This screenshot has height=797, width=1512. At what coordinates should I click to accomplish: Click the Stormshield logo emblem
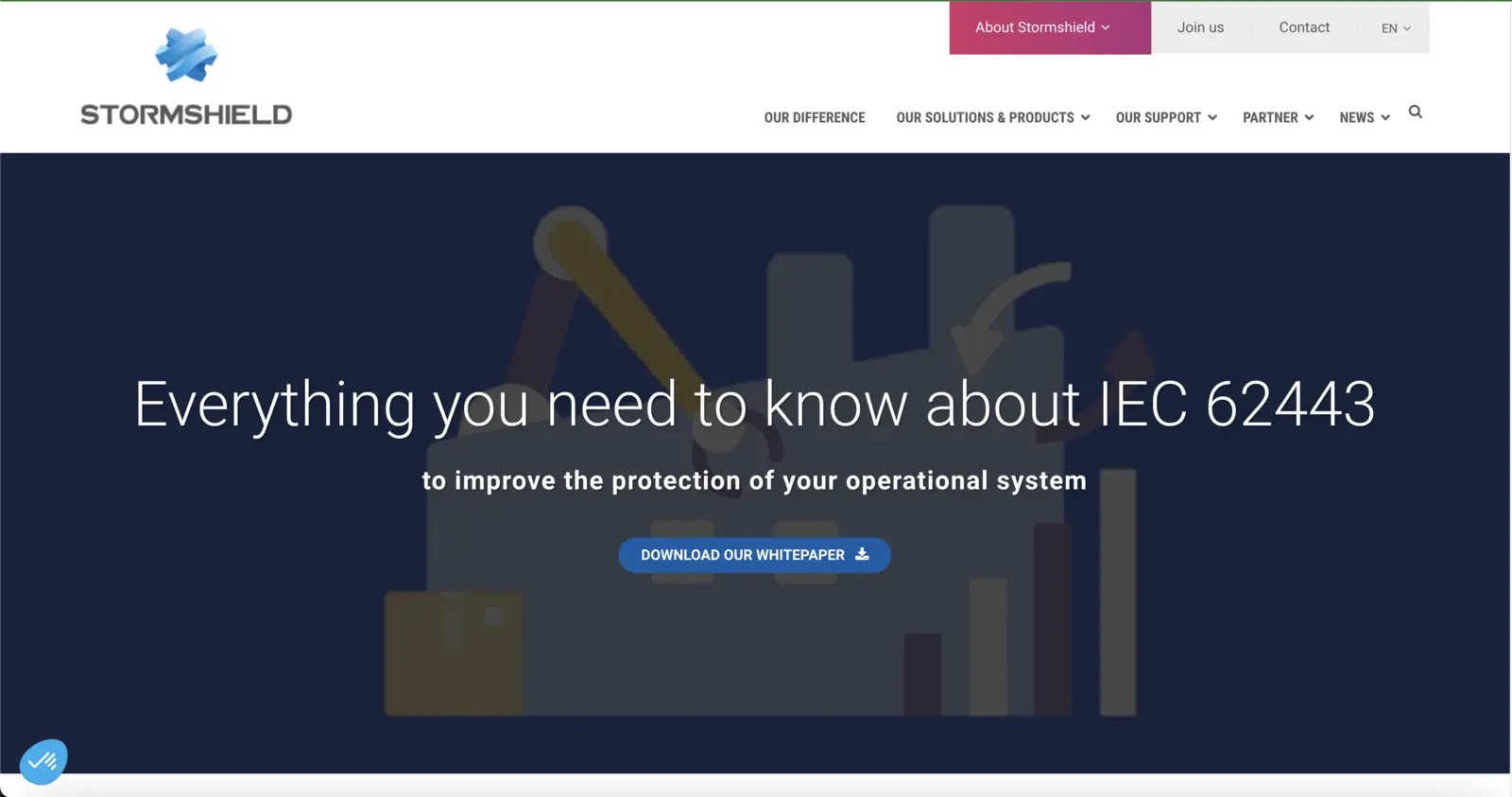(x=186, y=55)
